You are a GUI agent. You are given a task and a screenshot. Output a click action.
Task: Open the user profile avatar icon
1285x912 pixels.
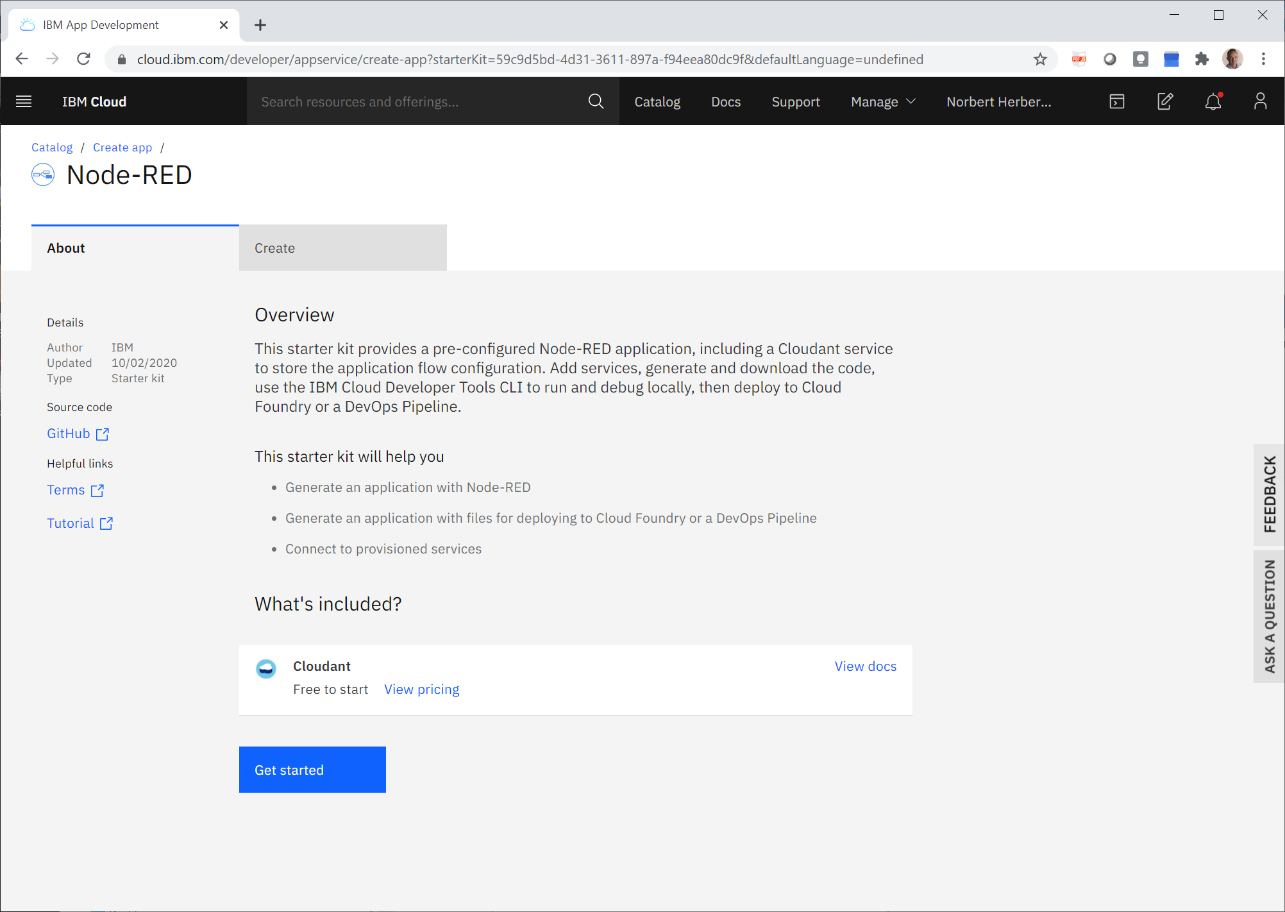point(1260,101)
